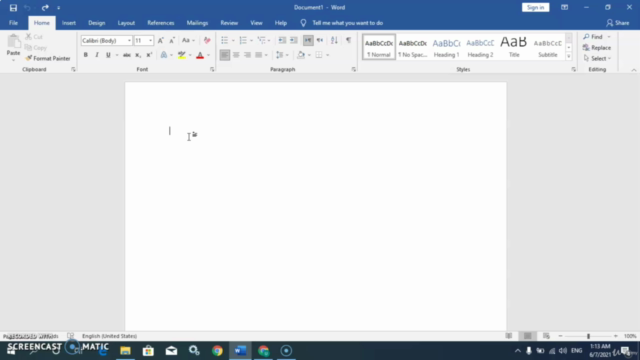Open the File tab
The width and height of the screenshot is (640, 360).
(x=13, y=23)
